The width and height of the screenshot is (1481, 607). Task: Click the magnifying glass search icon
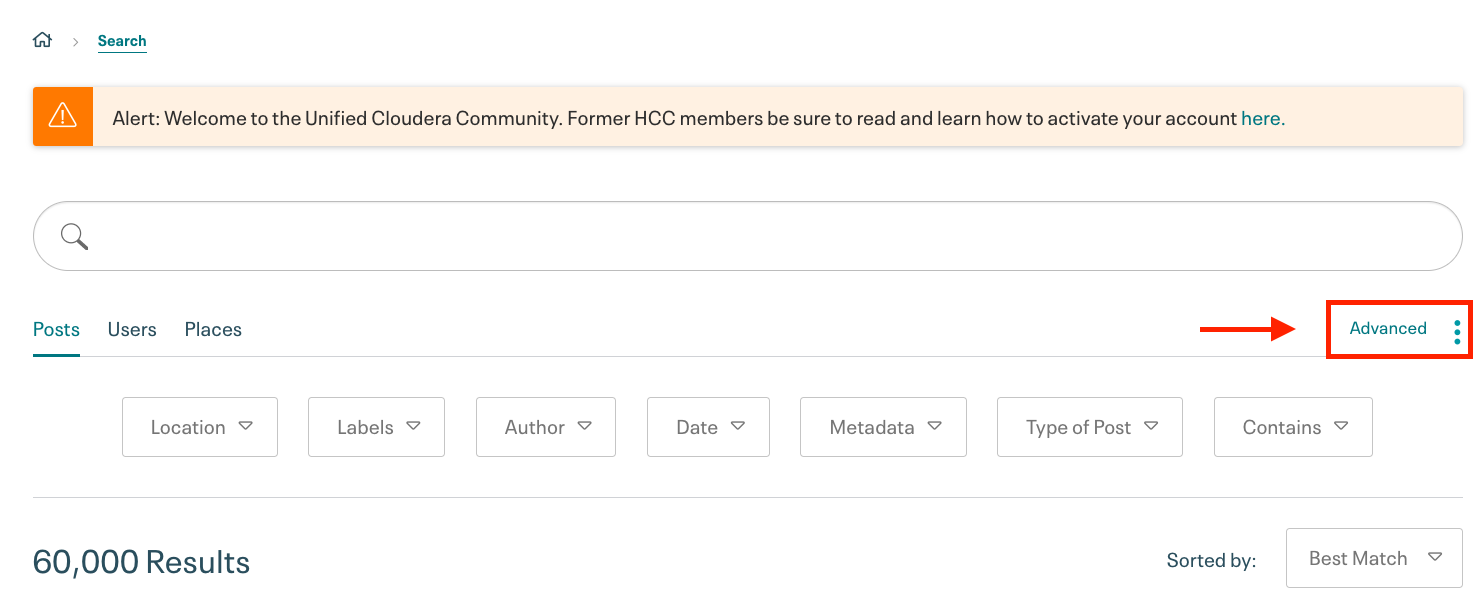tap(73, 236)
